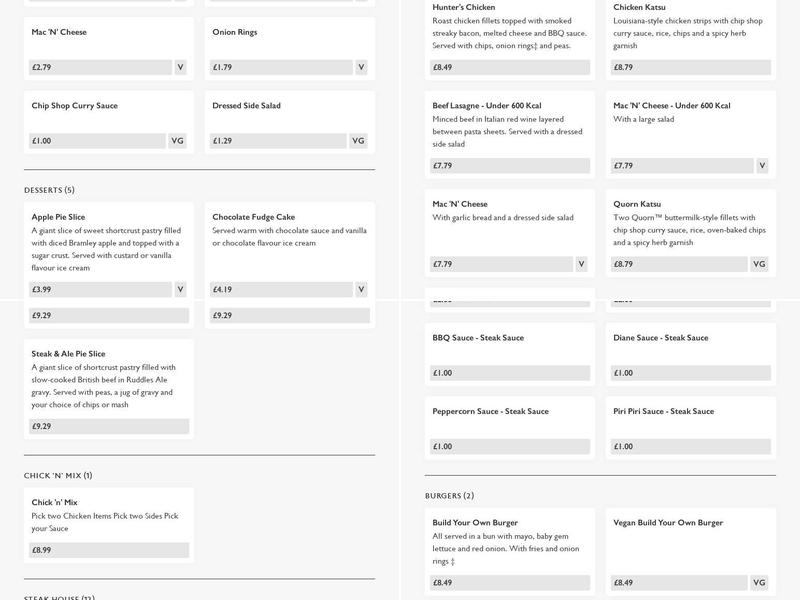This screenshot has width=800, height=600.
Task: Collapse the Burgers (2) section heading
Action: tap(449, 496)
